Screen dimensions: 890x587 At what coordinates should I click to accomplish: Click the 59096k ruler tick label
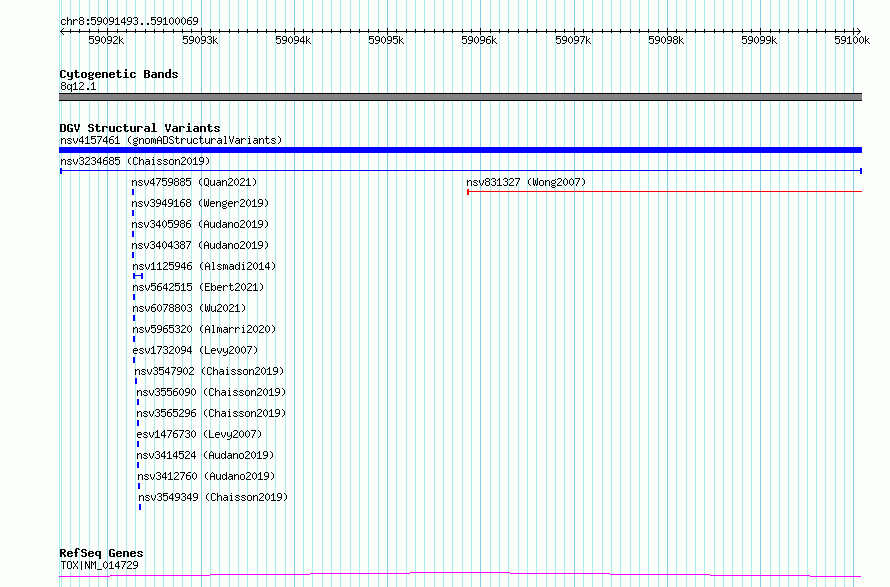click(x=479, y=40)
